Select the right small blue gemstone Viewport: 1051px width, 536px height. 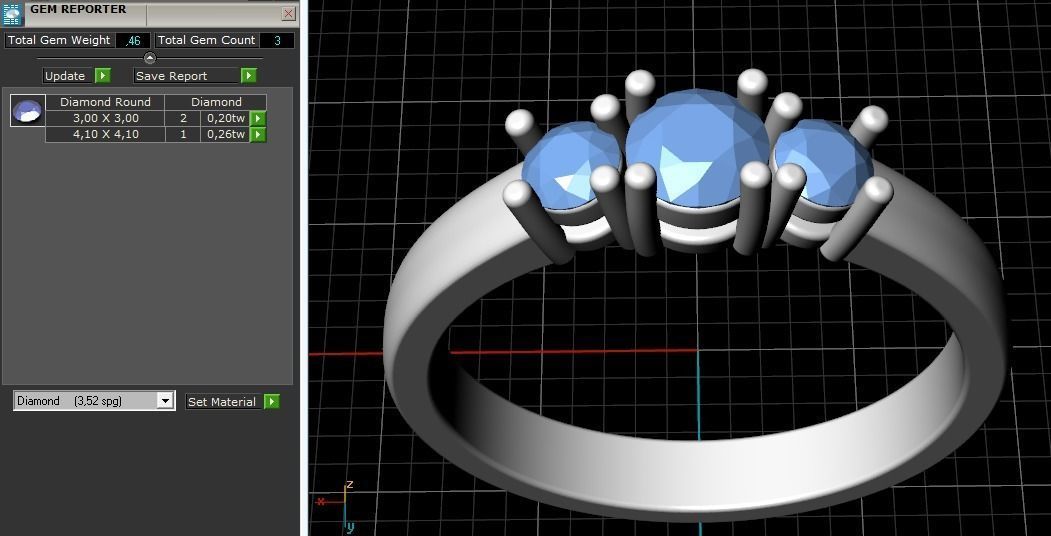(826, 161)
